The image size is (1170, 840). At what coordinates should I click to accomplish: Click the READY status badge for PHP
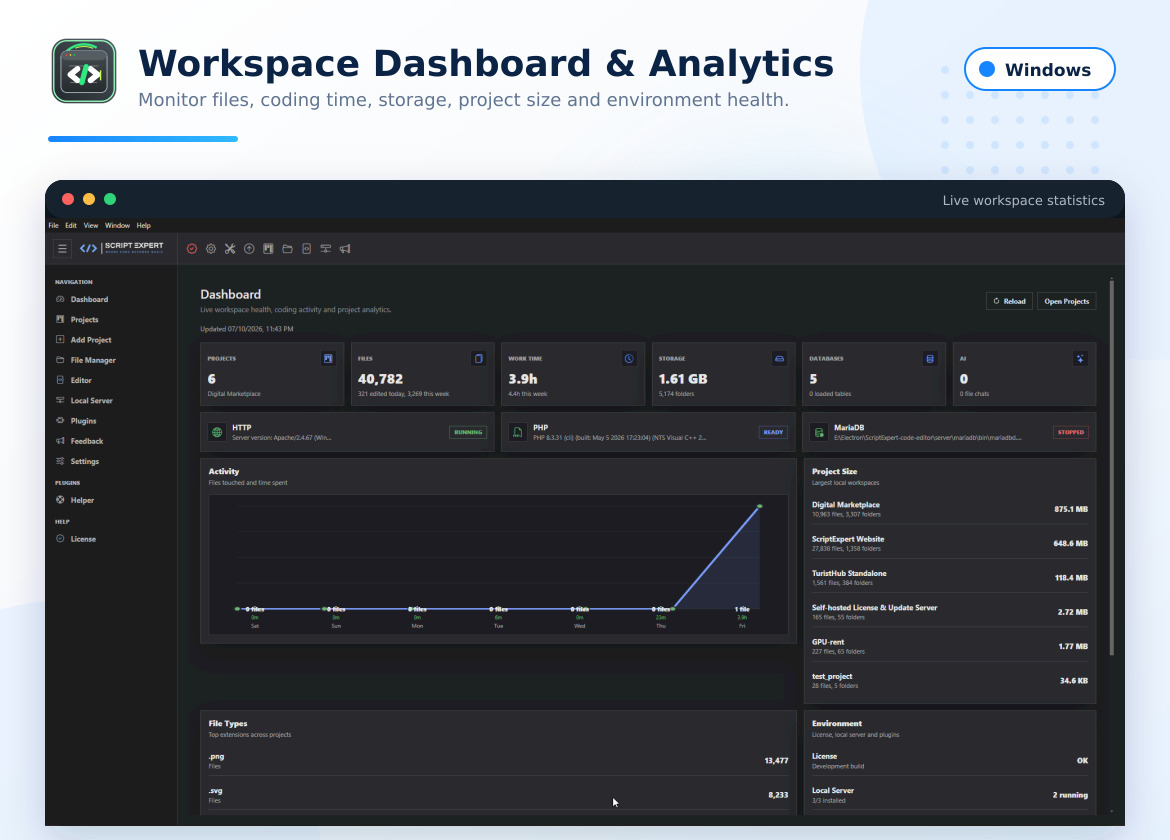point(773,432)
